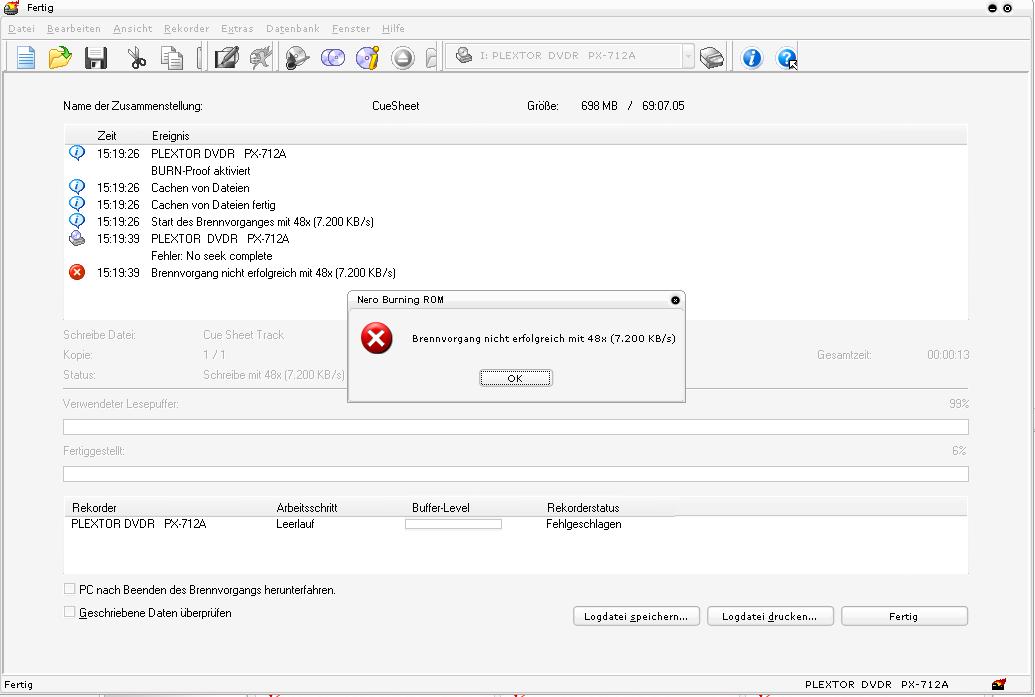Open help with the blue question mark icon
1035x697 pixels.
pyautogui.click(x=787, y=58)
